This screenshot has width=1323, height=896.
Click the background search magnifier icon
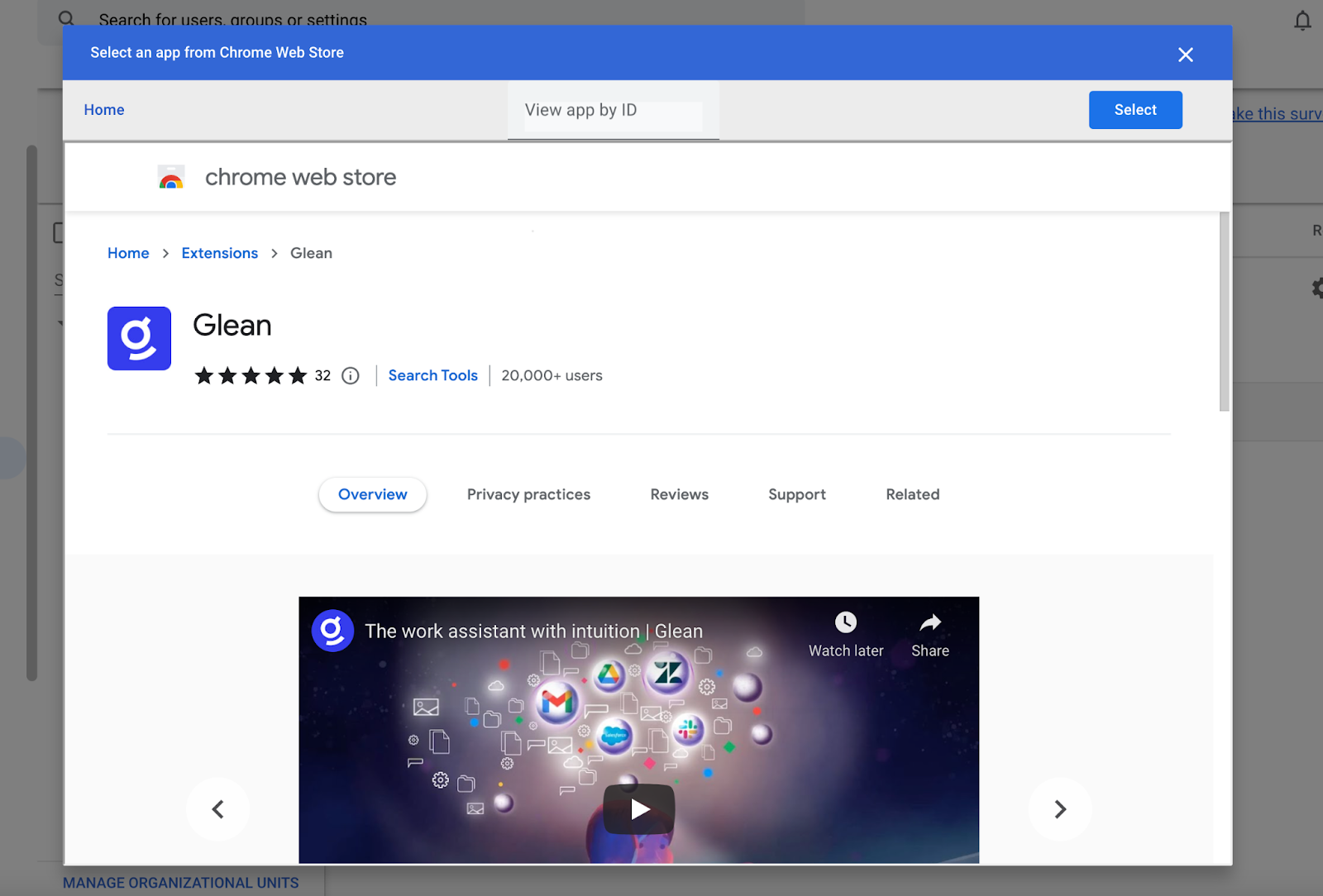(x=67, y=18)
